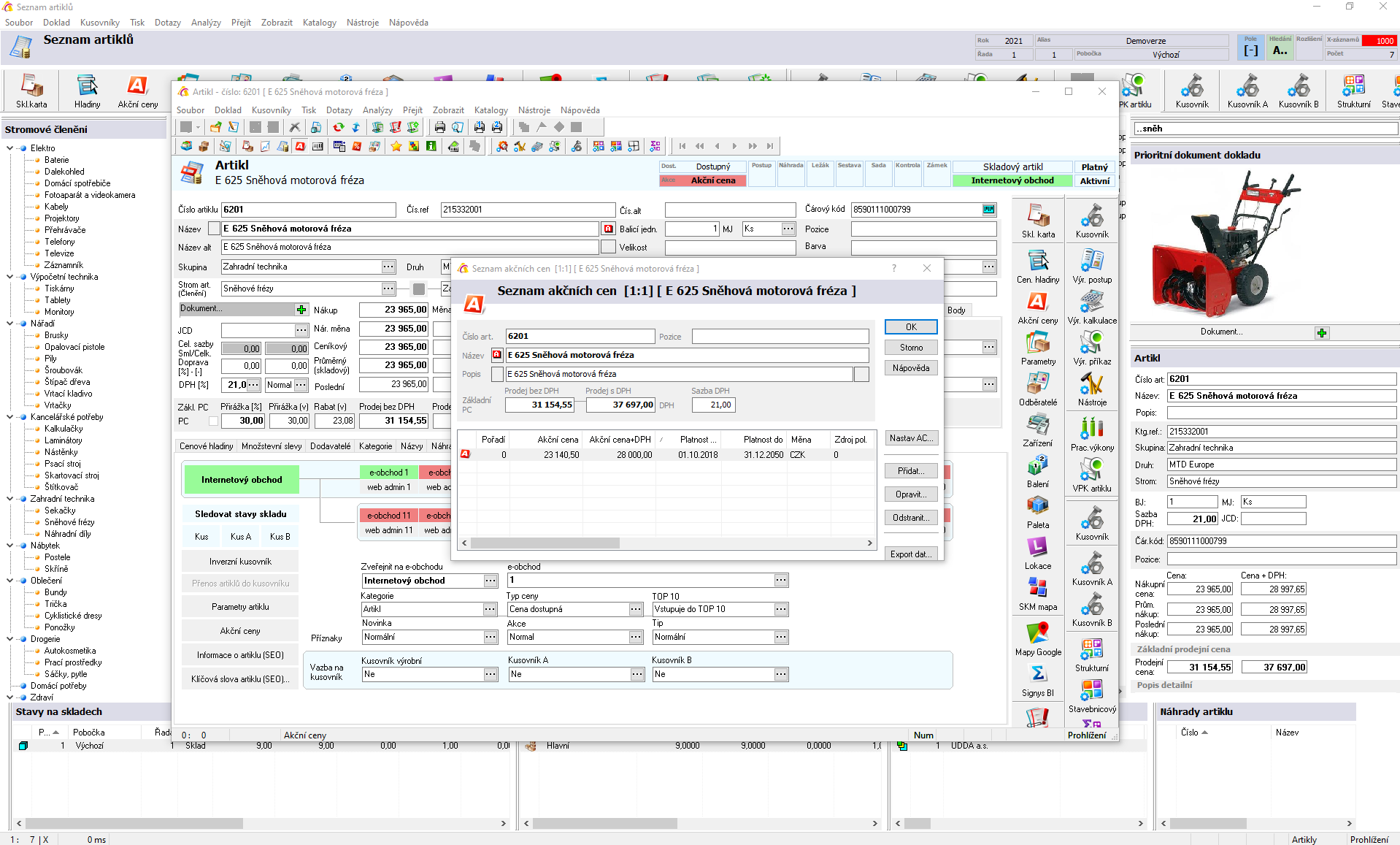This screenshot has width=1400, height=845.
Task: Open Signys BI icon
Action: pos(1038,679)
